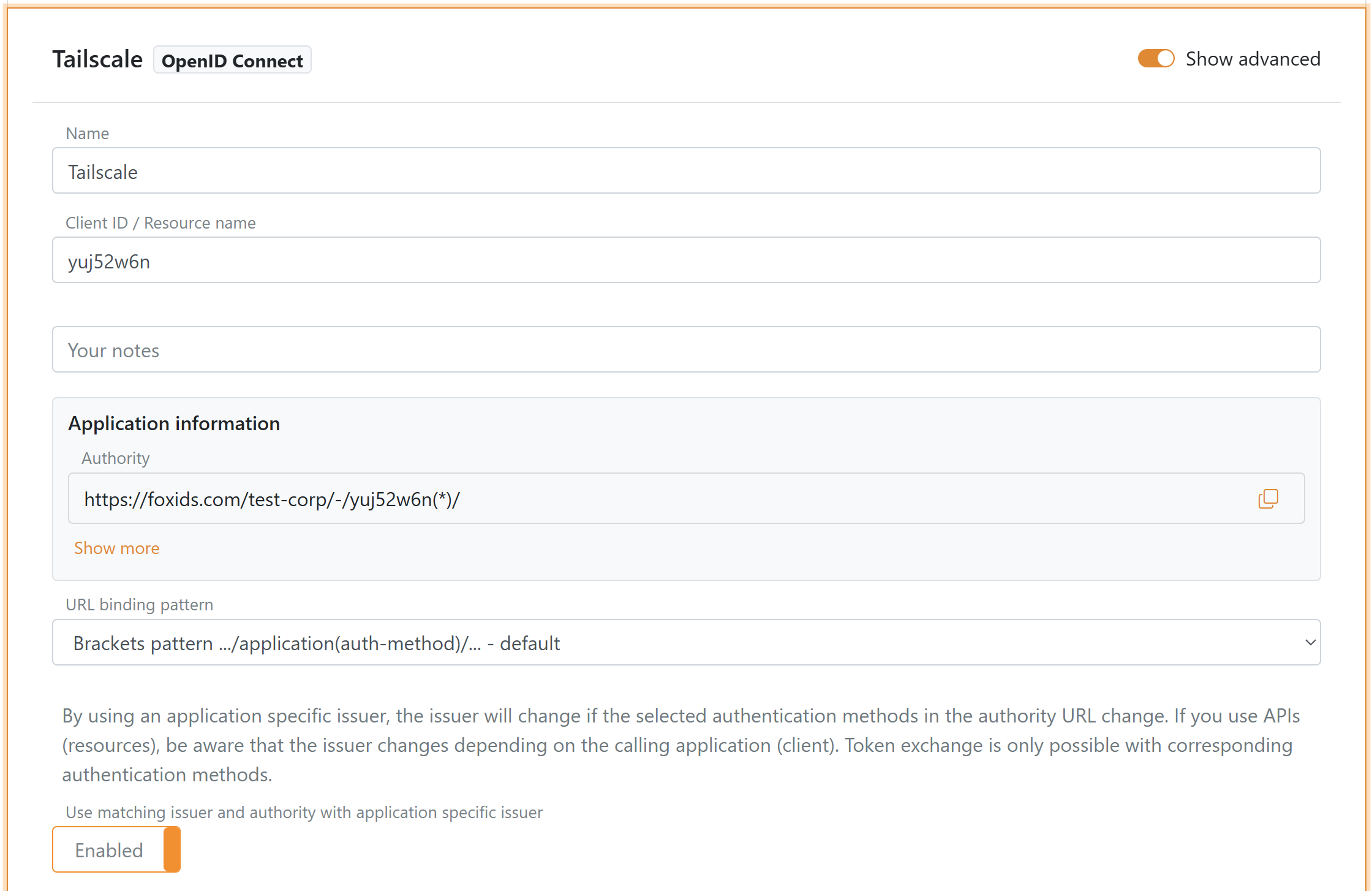Click the Client ID / Resource name label
The width and height of the screenshot is (1372, 891).
160,222
